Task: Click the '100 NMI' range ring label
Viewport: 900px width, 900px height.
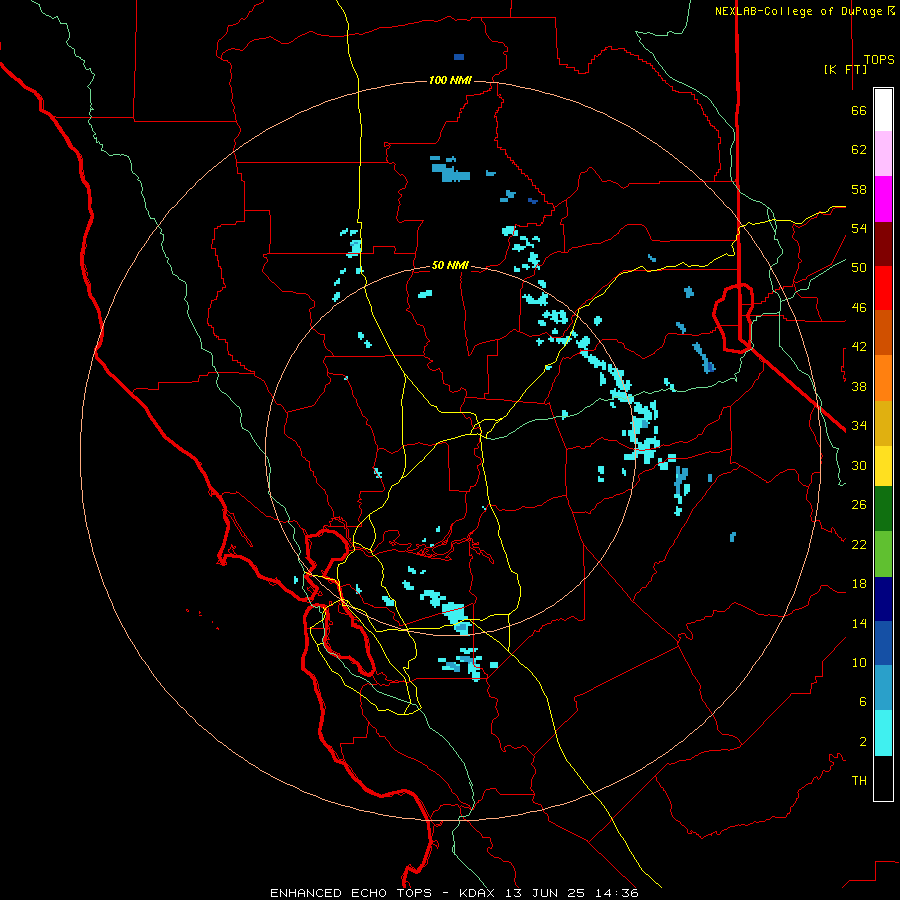Action: [450, 80]
